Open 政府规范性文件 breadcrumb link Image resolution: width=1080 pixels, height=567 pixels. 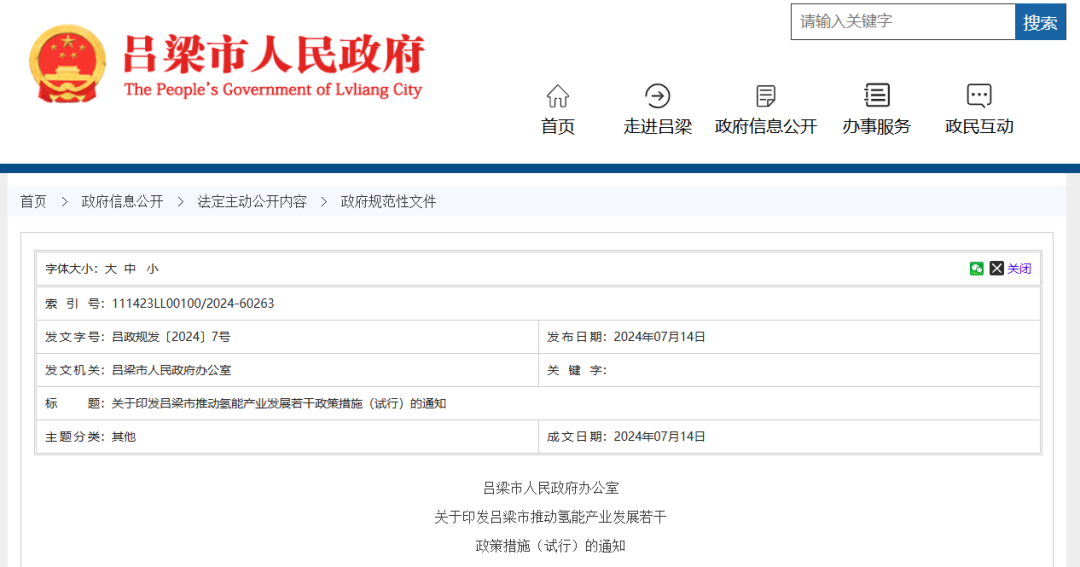coord(389,202)
